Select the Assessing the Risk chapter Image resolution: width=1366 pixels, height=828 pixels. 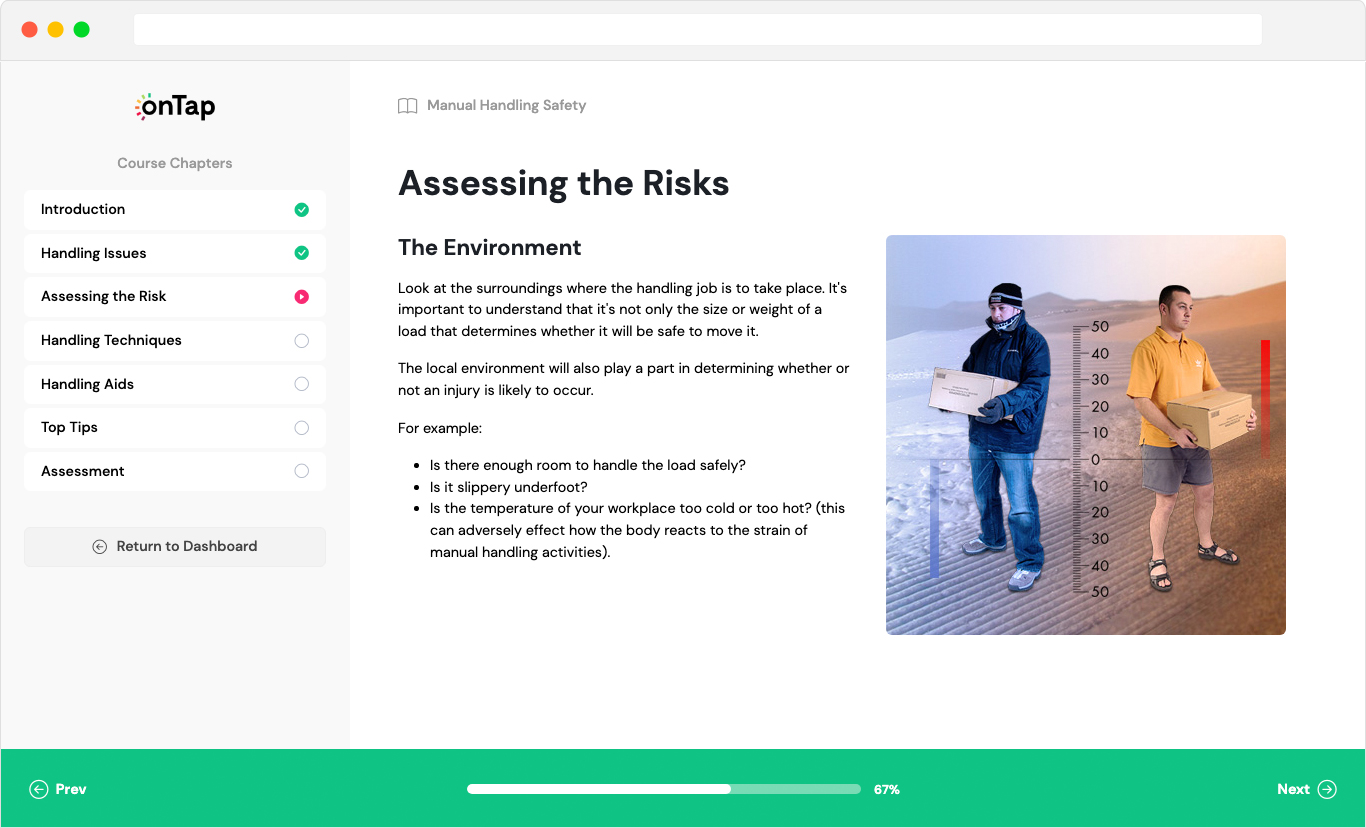click(x=175, y=297)
